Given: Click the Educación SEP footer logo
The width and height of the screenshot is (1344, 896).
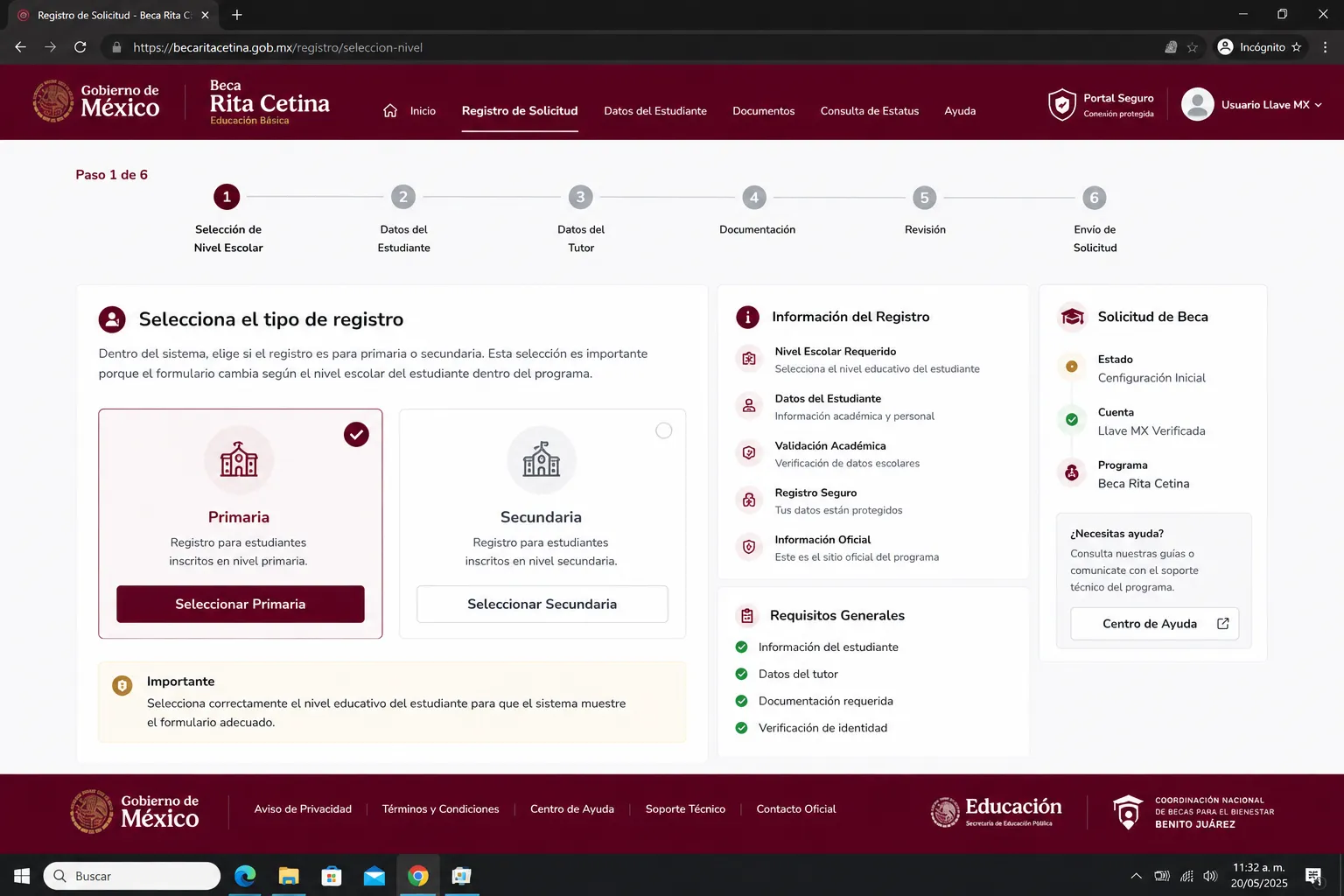Looking at the screenshot, I should 997,812.
